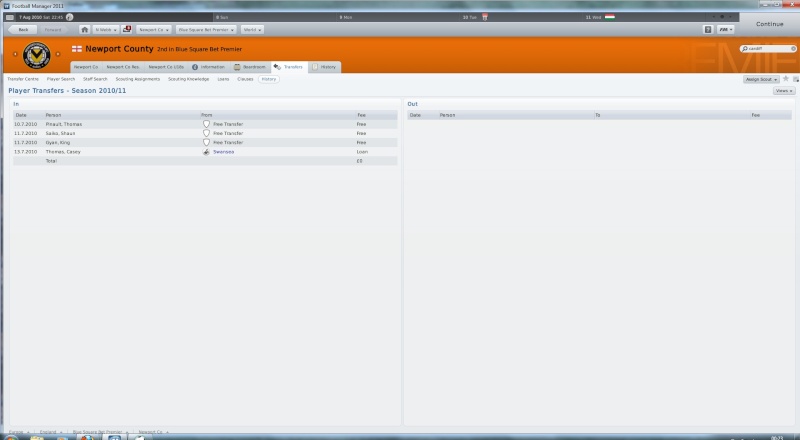Click into the search field containing cardiff
The image size is (800, 440).
tap(769, 48)
